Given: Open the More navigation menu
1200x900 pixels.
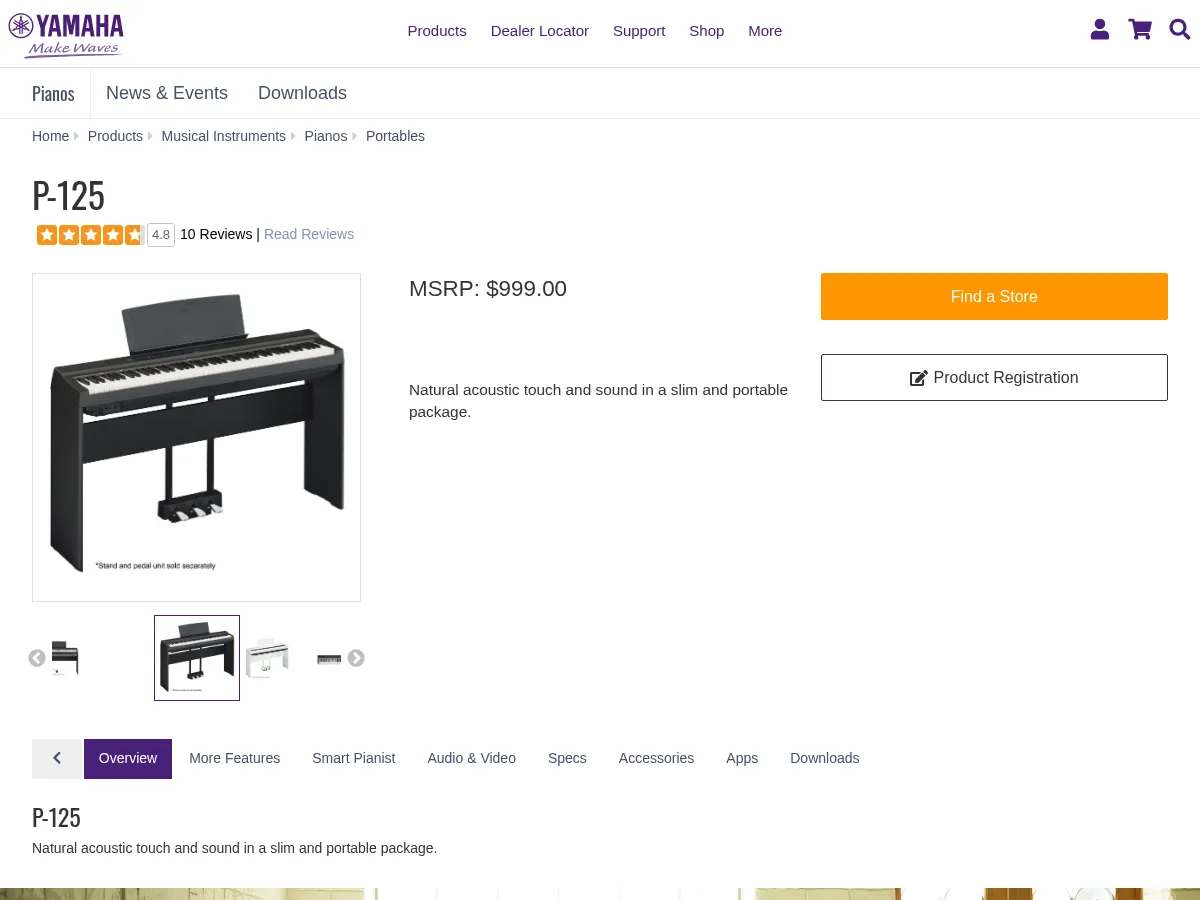Looking at the screenshot, I should tap(765, 31).
